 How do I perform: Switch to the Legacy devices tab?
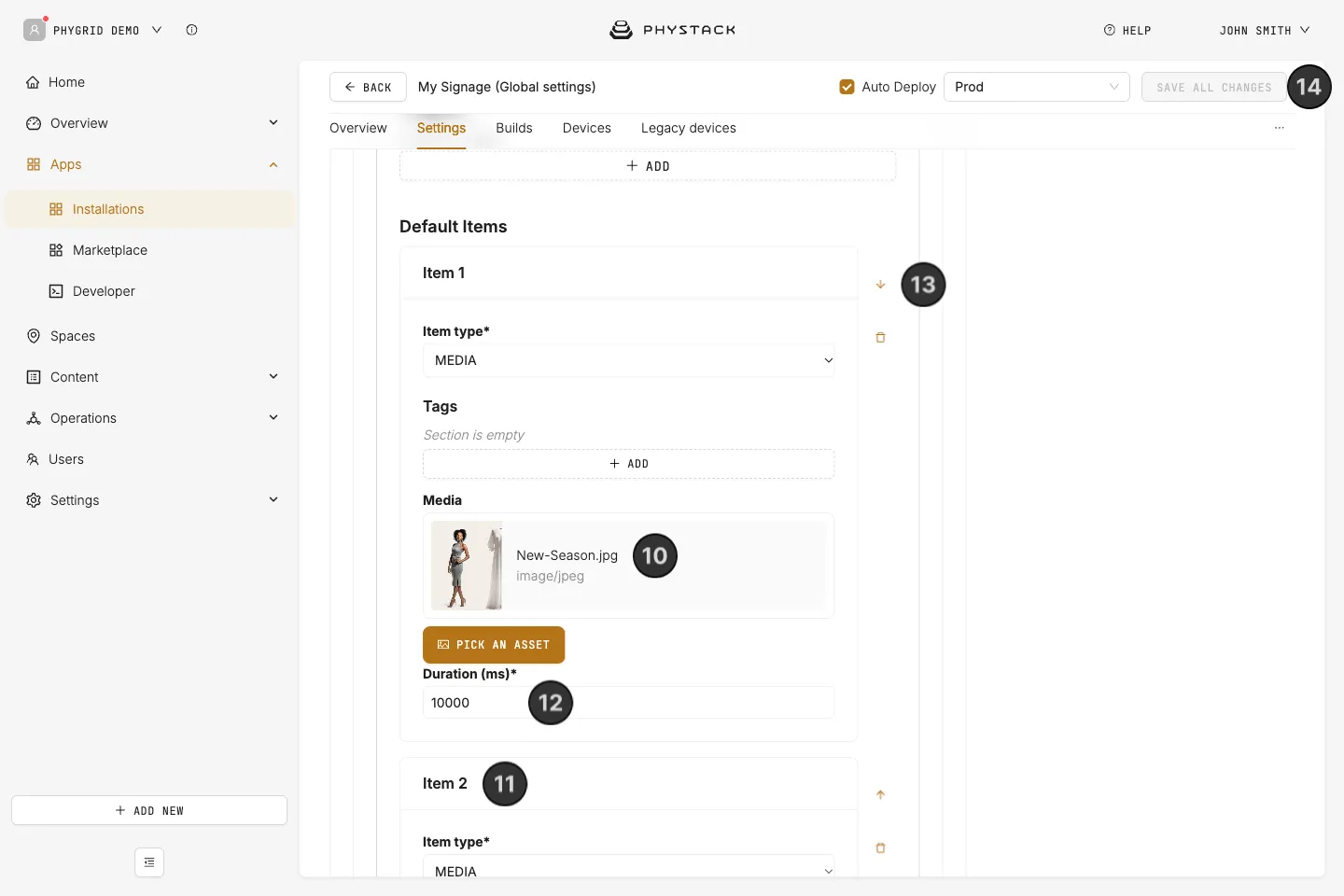pos(689,128)
